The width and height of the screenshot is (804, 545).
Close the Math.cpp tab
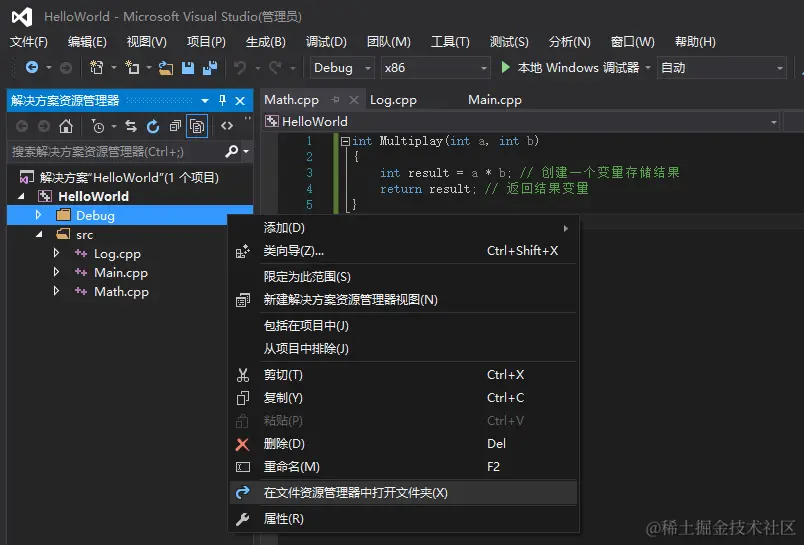point(354,99)
